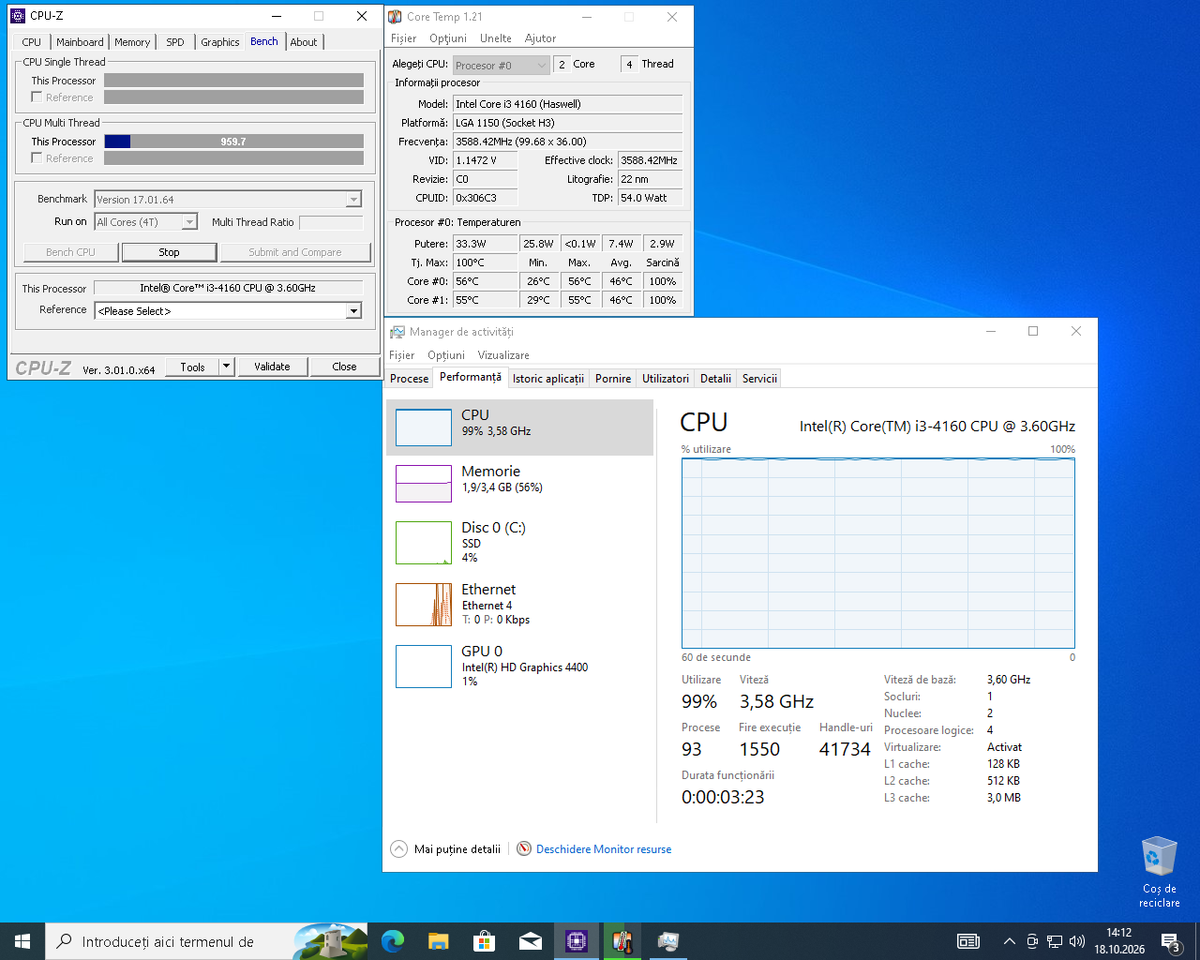Click the taskbar clock showing 14:12
This screenshot has height=960, width=1200.
click(x=1119, y=941)
